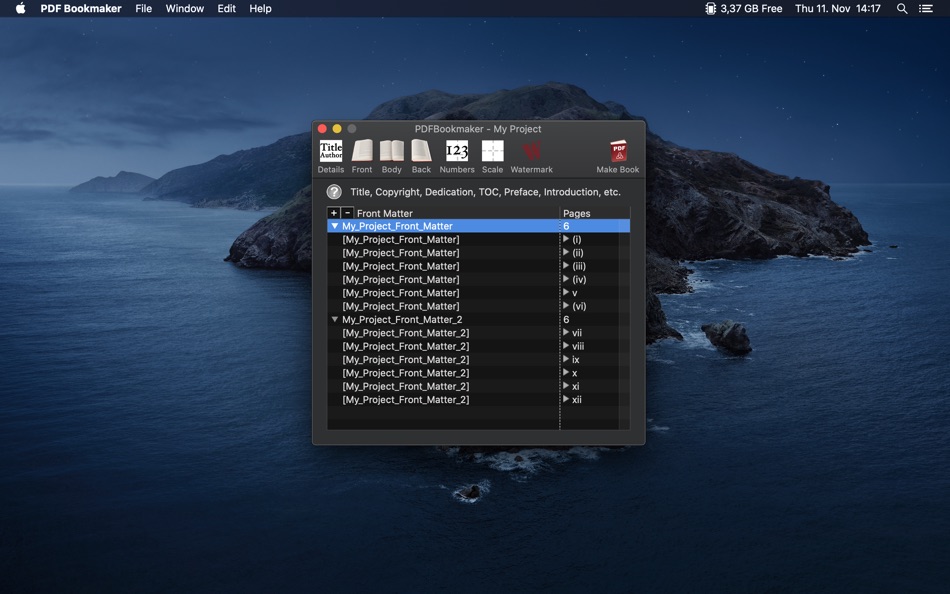Expand page (ii) disclosure triangle
Screen dimensions: 950x594
[566, 252]
